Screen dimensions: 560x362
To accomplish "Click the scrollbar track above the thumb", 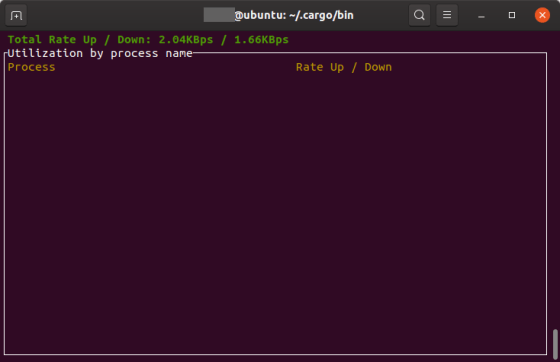I will [x=555, y=179].
